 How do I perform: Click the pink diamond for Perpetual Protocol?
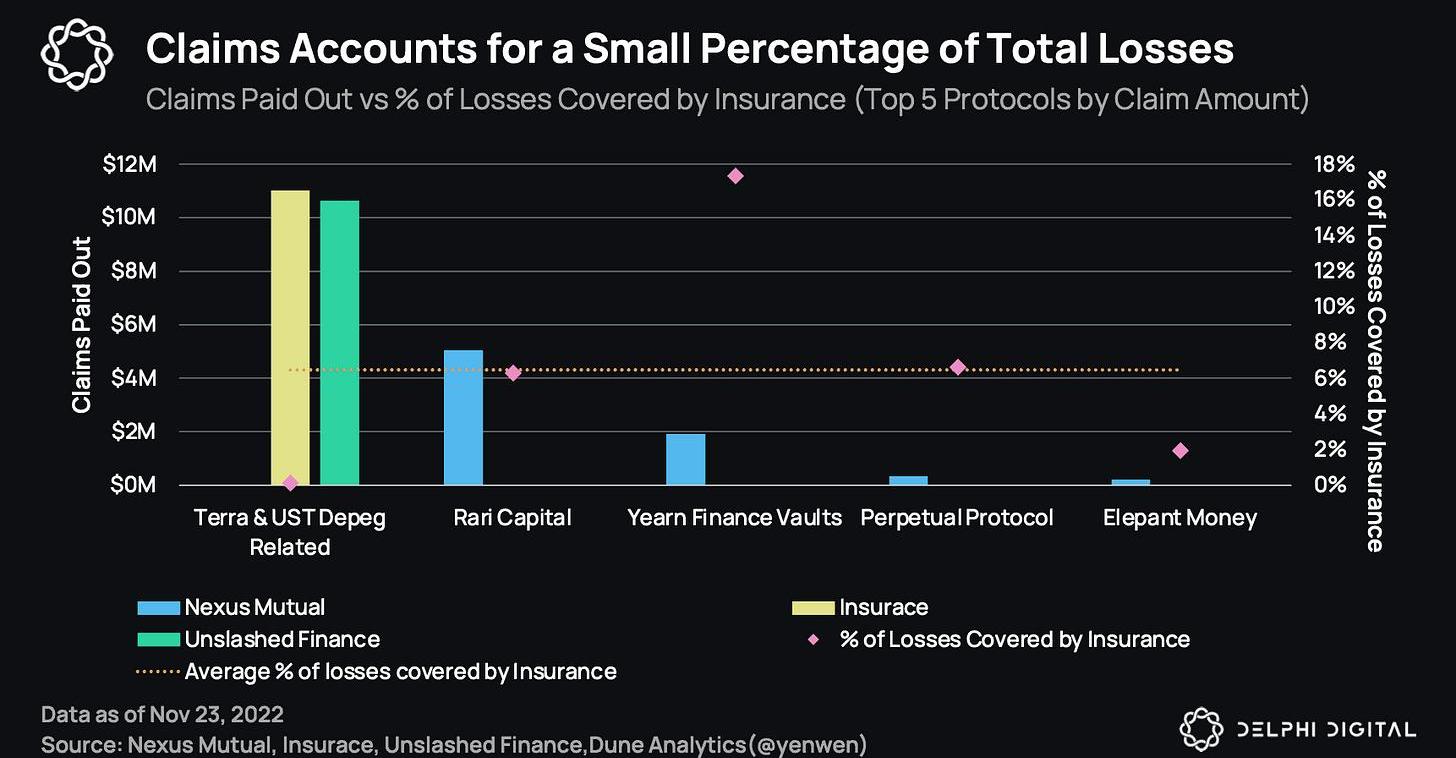pos(958,367)
